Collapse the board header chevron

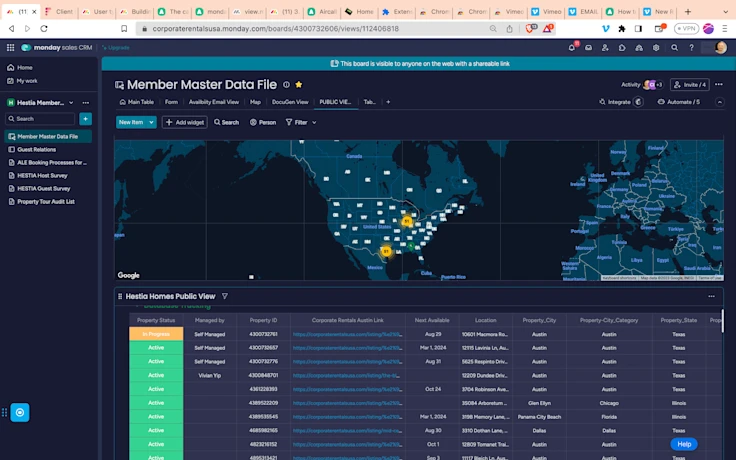(x=720, y=102)
